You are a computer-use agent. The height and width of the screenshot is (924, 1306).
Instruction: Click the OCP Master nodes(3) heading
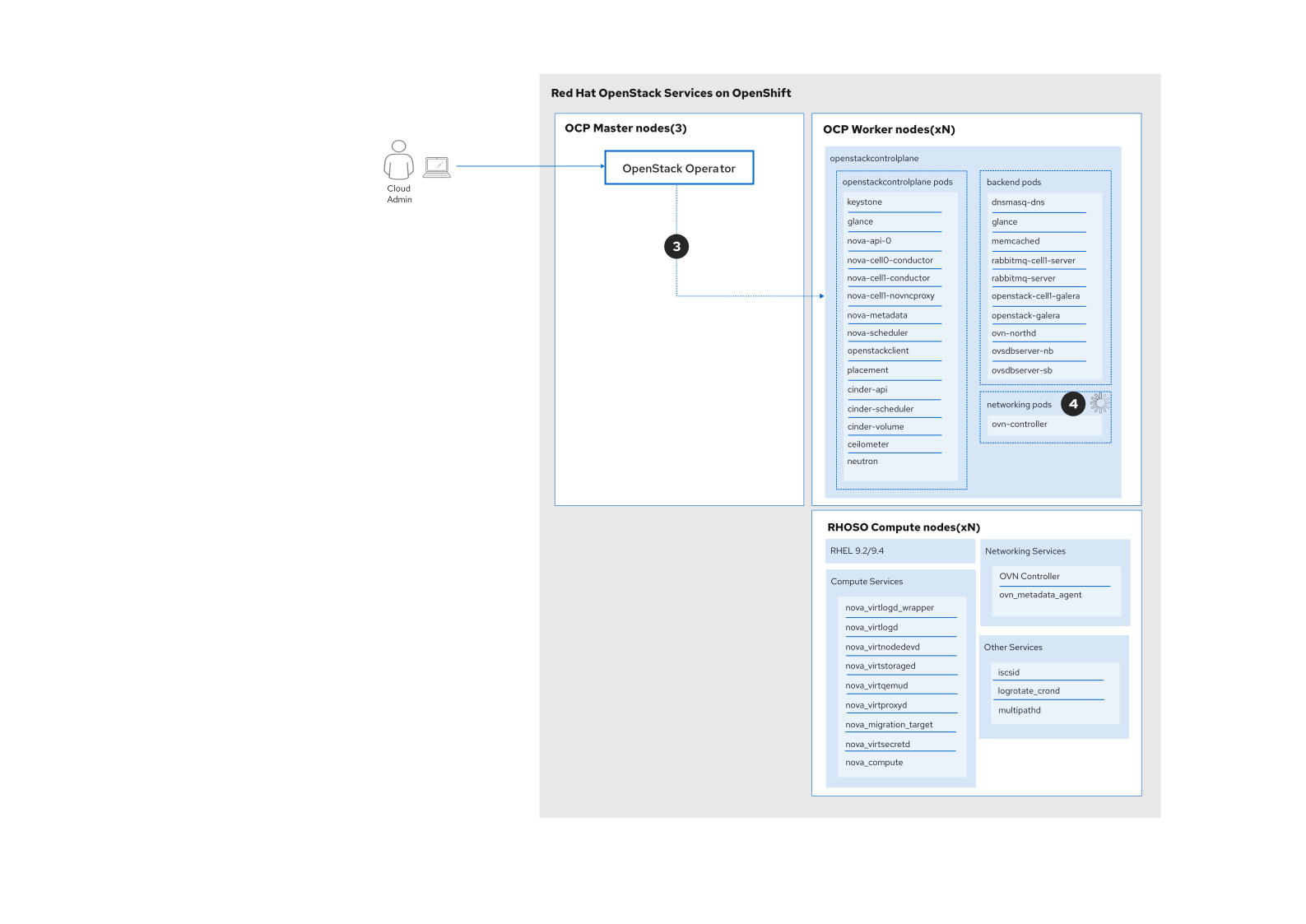(625, 128)
